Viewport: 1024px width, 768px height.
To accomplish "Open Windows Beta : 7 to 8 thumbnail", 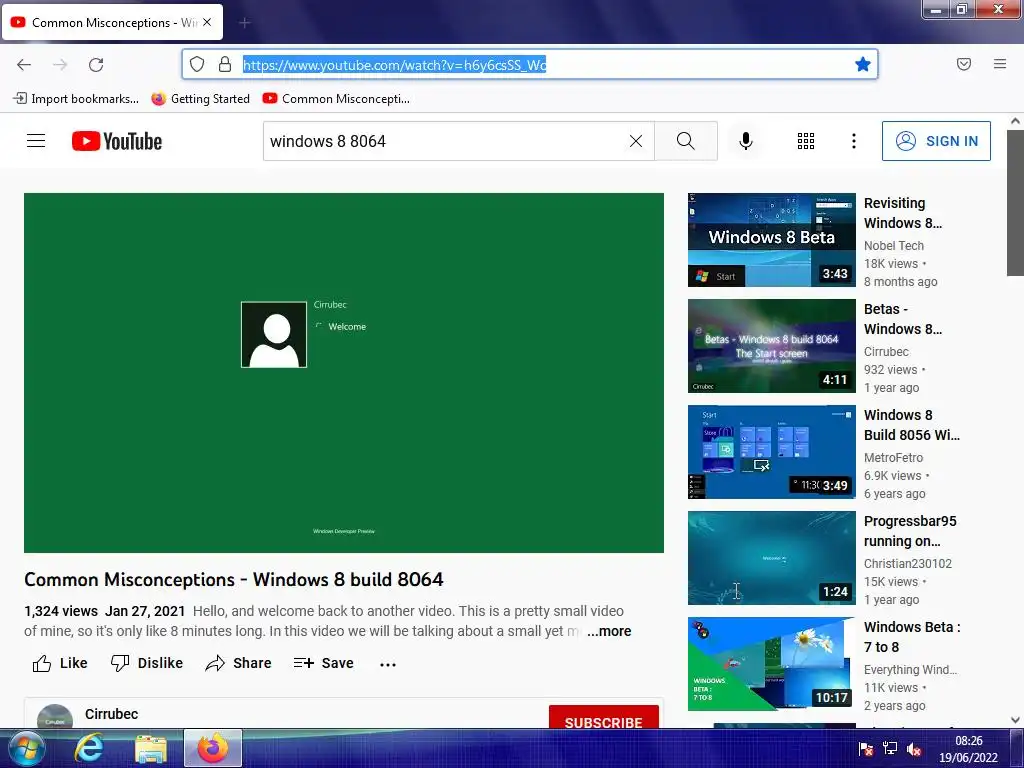I will [x=771, y=664].
